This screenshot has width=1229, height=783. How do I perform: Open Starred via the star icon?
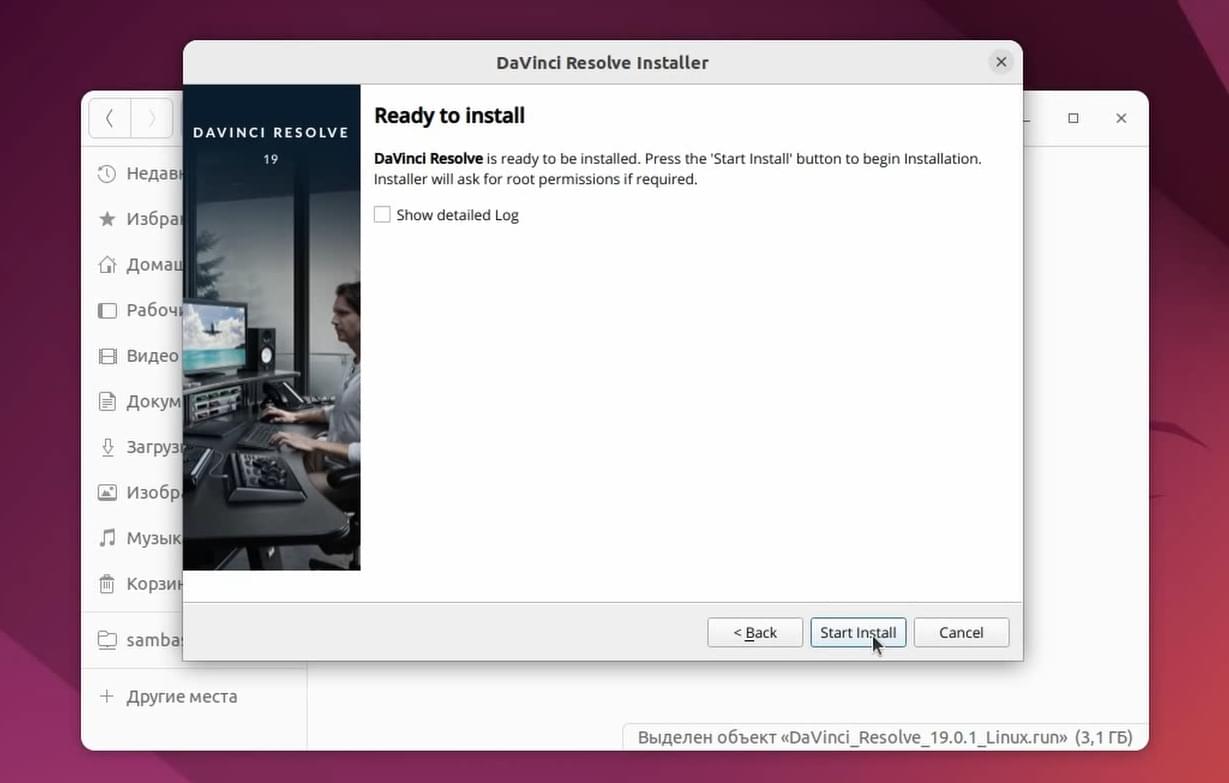(107, 219)
